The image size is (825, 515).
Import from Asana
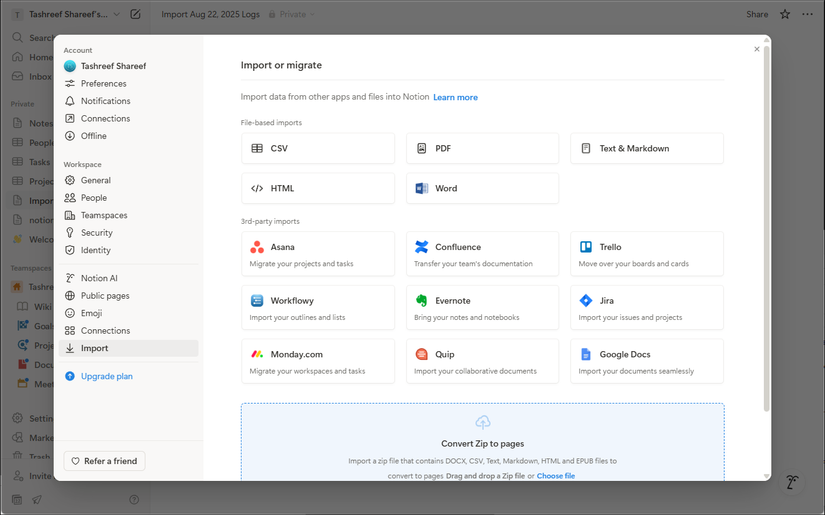point(317,255)
